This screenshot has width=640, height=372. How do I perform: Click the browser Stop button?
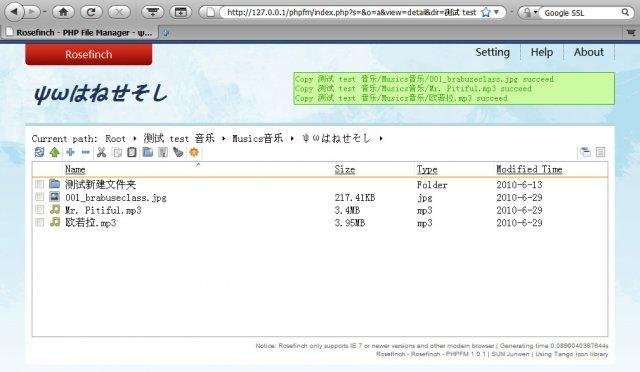click(x=119, y=12)
